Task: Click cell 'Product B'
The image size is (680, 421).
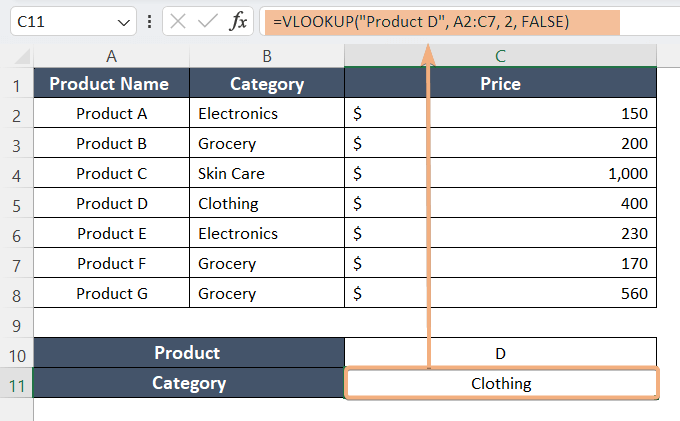Action: pos(111,143)
